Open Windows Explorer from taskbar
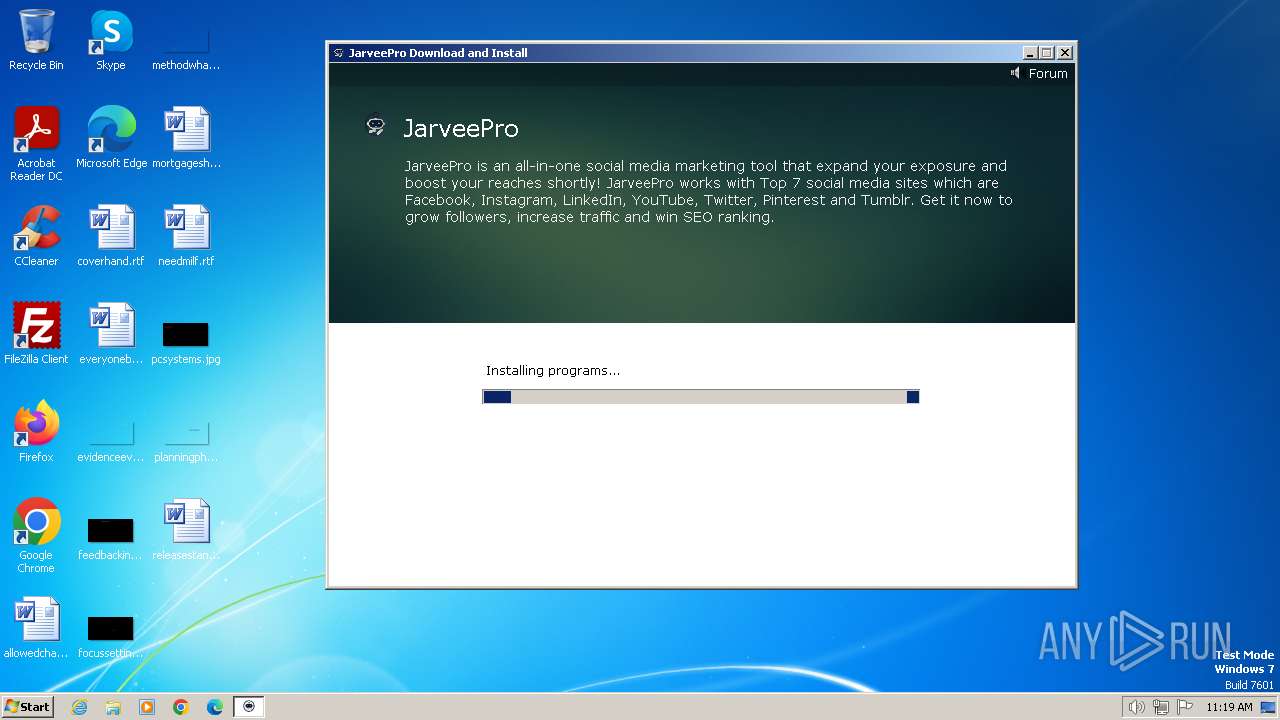This screenshot has width=1280, height=720. click(x=113, y=707)
